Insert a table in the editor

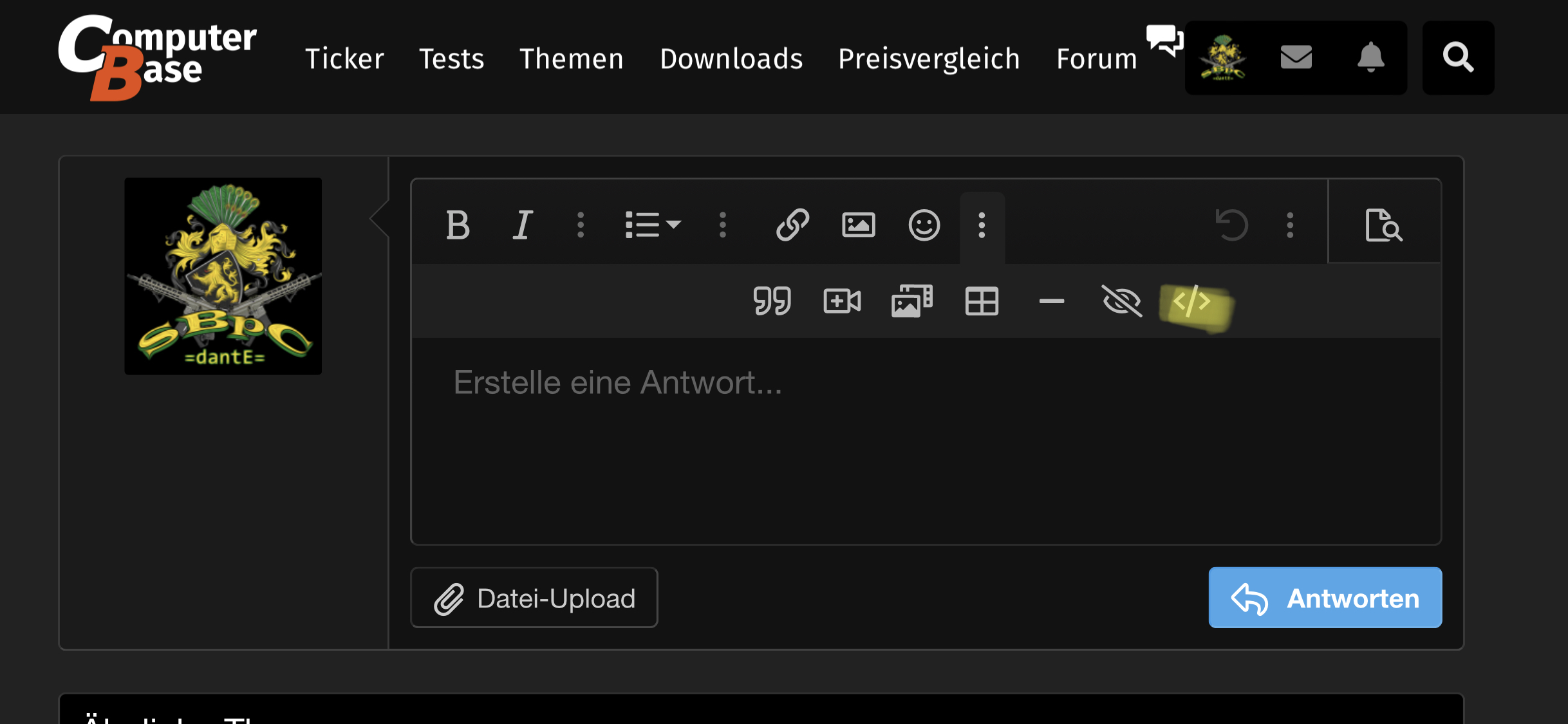pyautogui.click(x=982, y=301)
